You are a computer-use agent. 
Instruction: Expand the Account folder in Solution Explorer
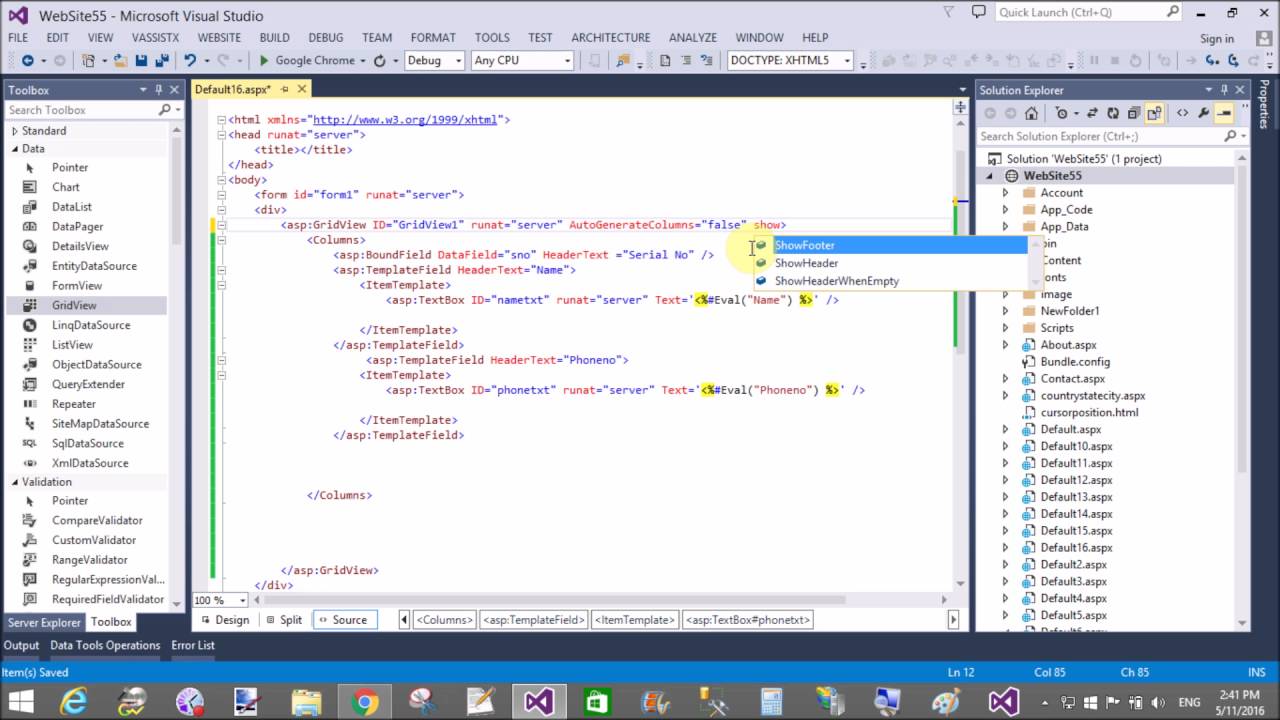1006,193
